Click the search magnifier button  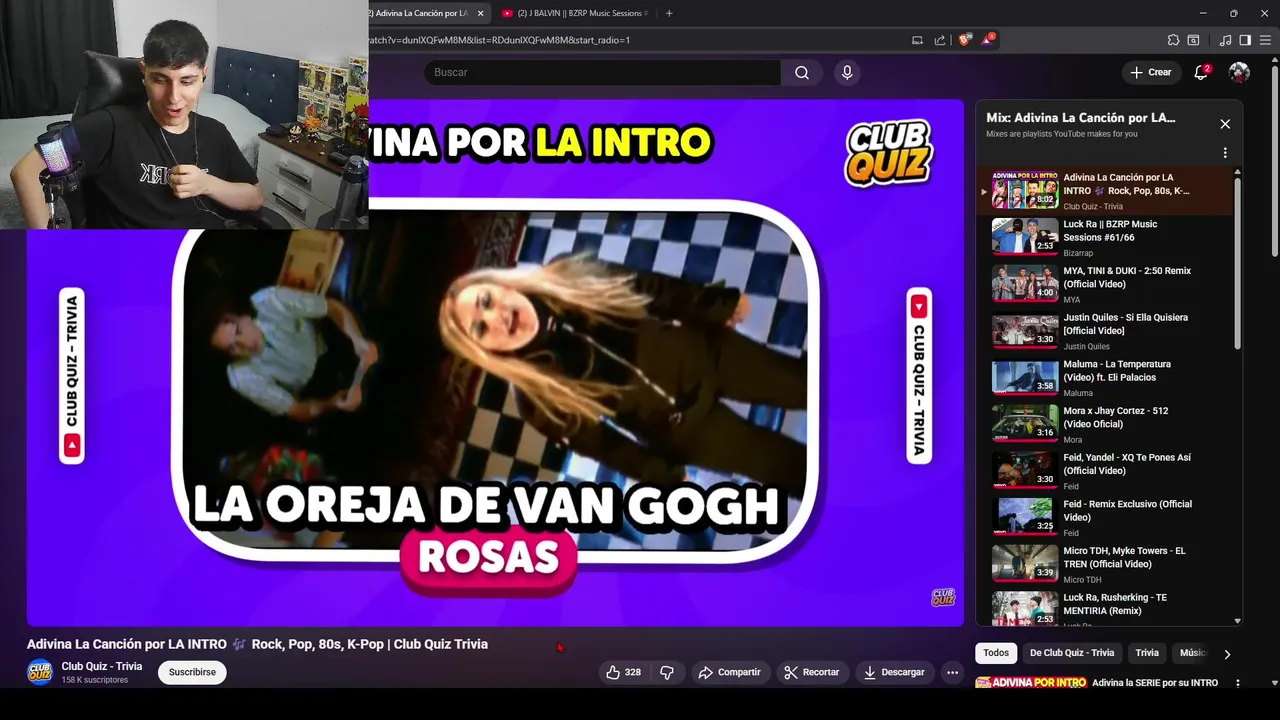click(802, 72)
